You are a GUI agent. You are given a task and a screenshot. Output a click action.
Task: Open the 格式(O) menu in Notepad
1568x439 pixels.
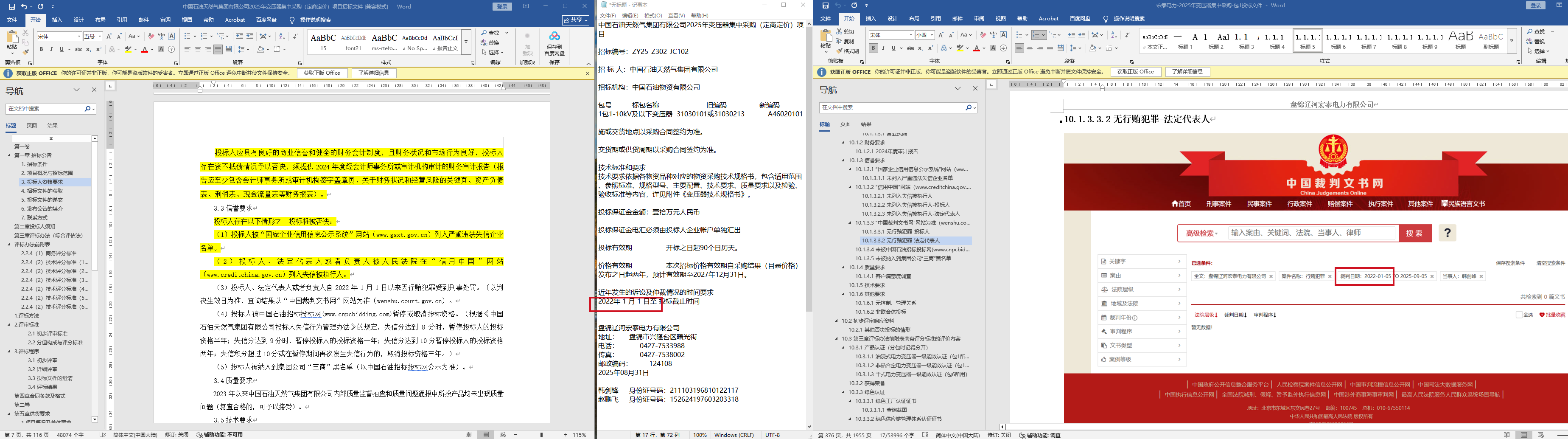[653, 16]
